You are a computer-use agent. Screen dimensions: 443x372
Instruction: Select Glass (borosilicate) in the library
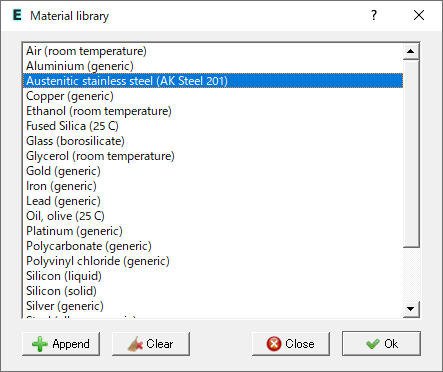(213, 141)
